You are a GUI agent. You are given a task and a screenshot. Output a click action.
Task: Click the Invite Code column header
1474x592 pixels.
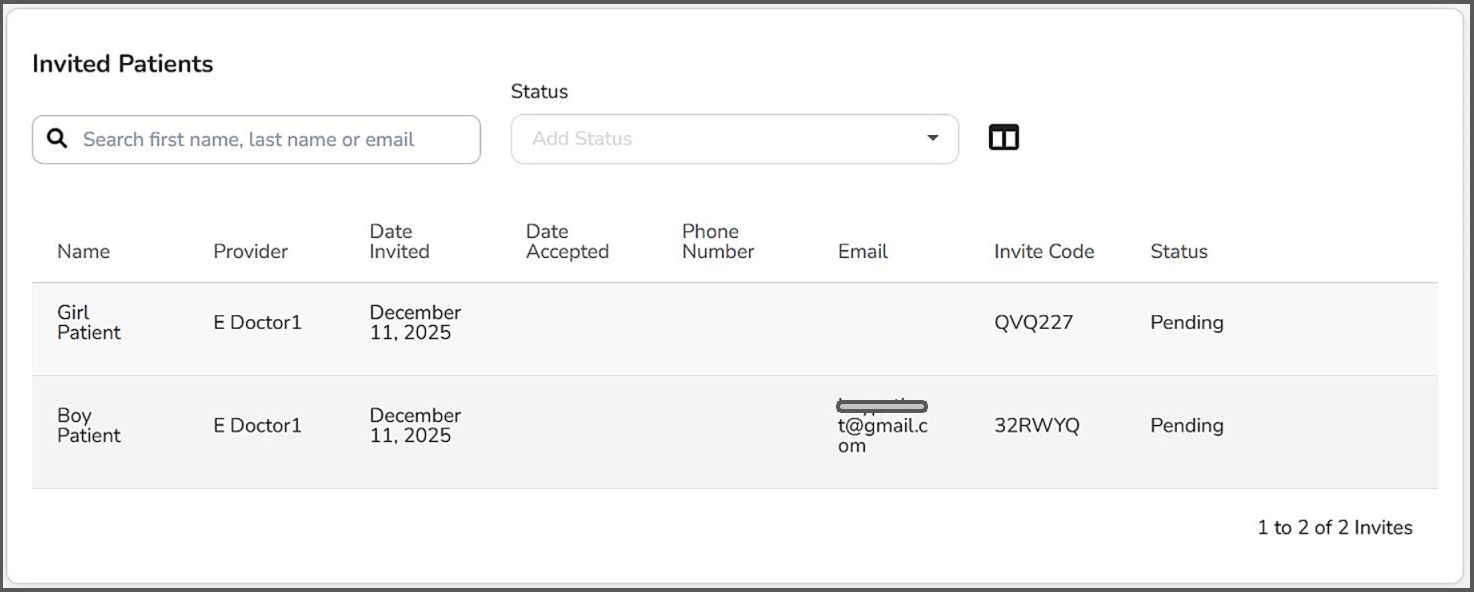pos(1043,251)
